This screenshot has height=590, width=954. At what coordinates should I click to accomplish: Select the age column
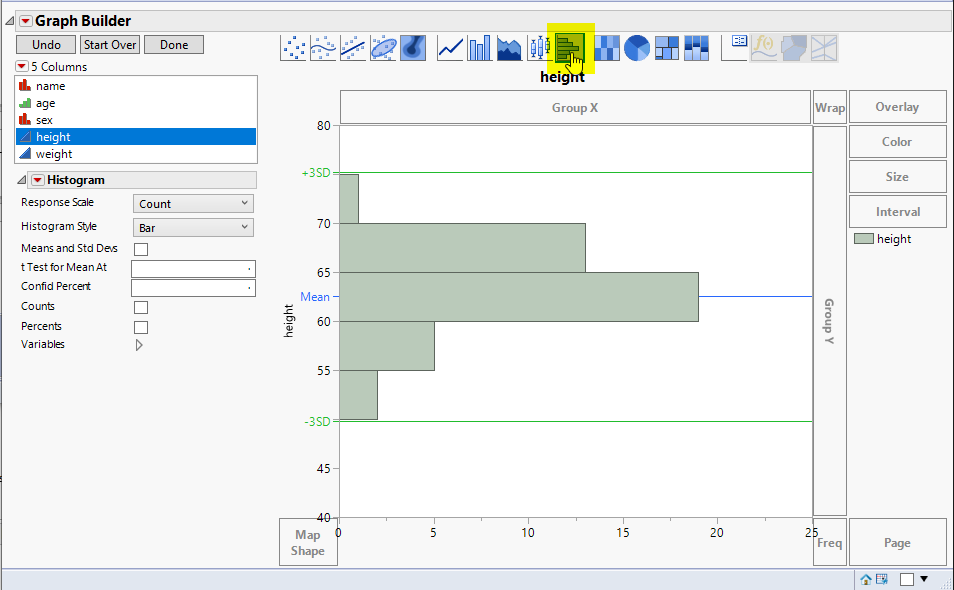[x=136, y=103]
